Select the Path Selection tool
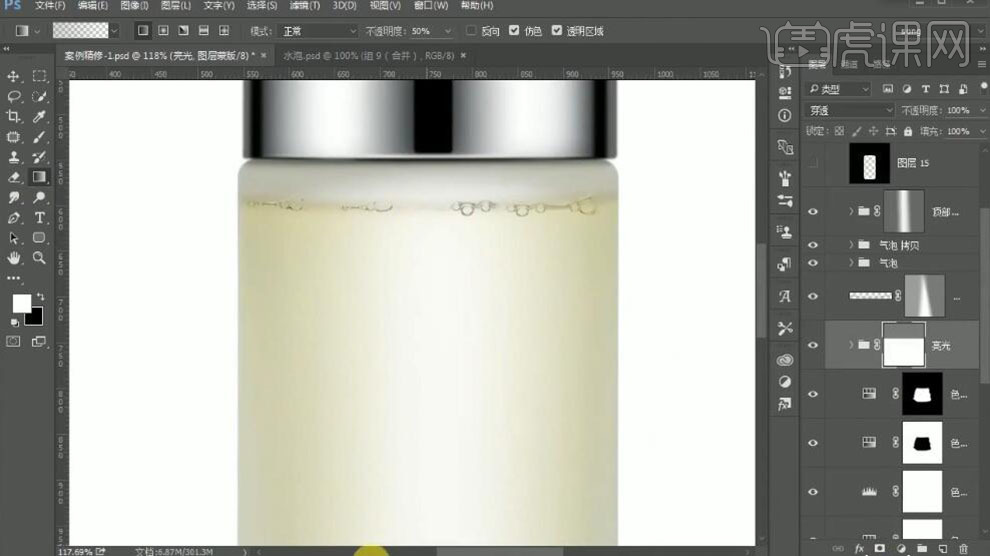The image size is (990, 556). 13,238
